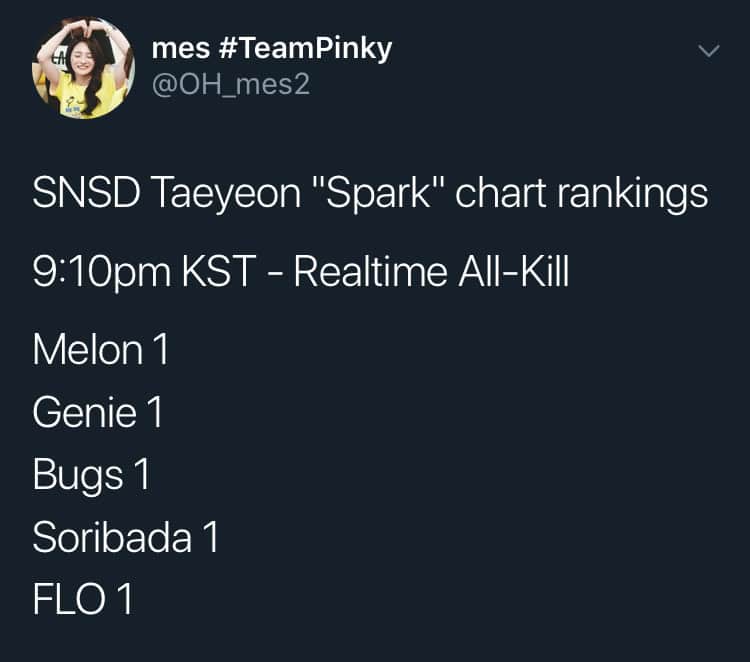
Task: Click the "9:10pm" time text
Action: click(x=100, y=273)
